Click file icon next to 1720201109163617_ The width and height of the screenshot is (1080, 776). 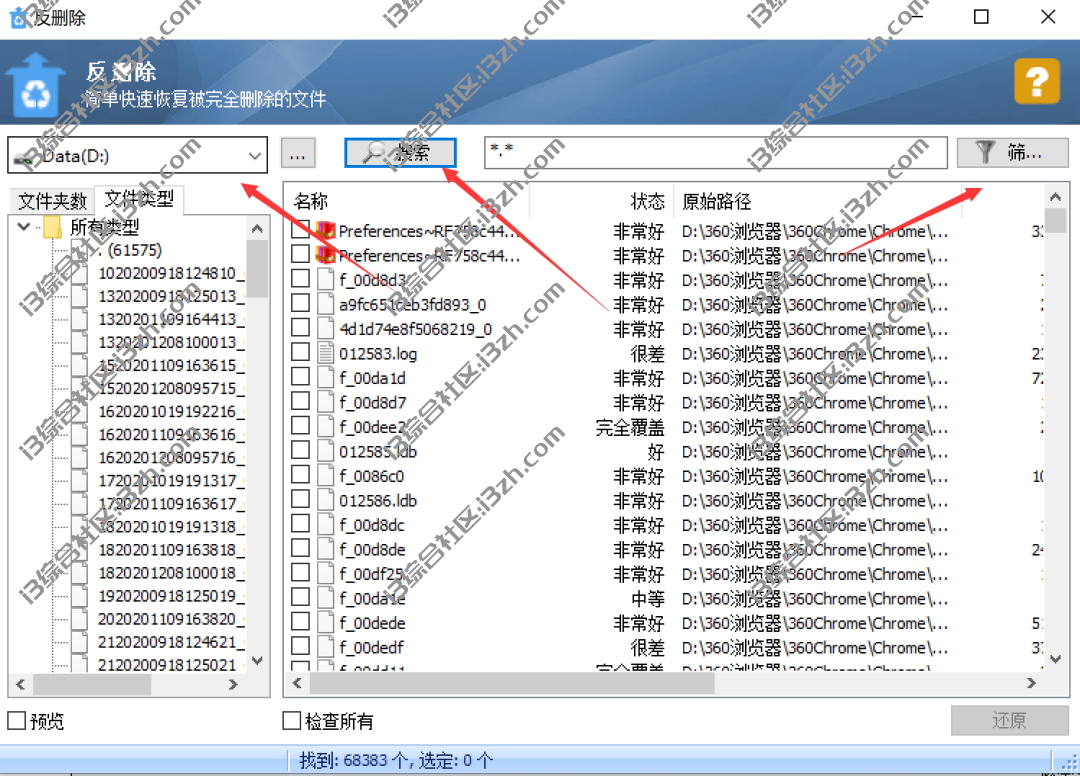pos(80,504)
